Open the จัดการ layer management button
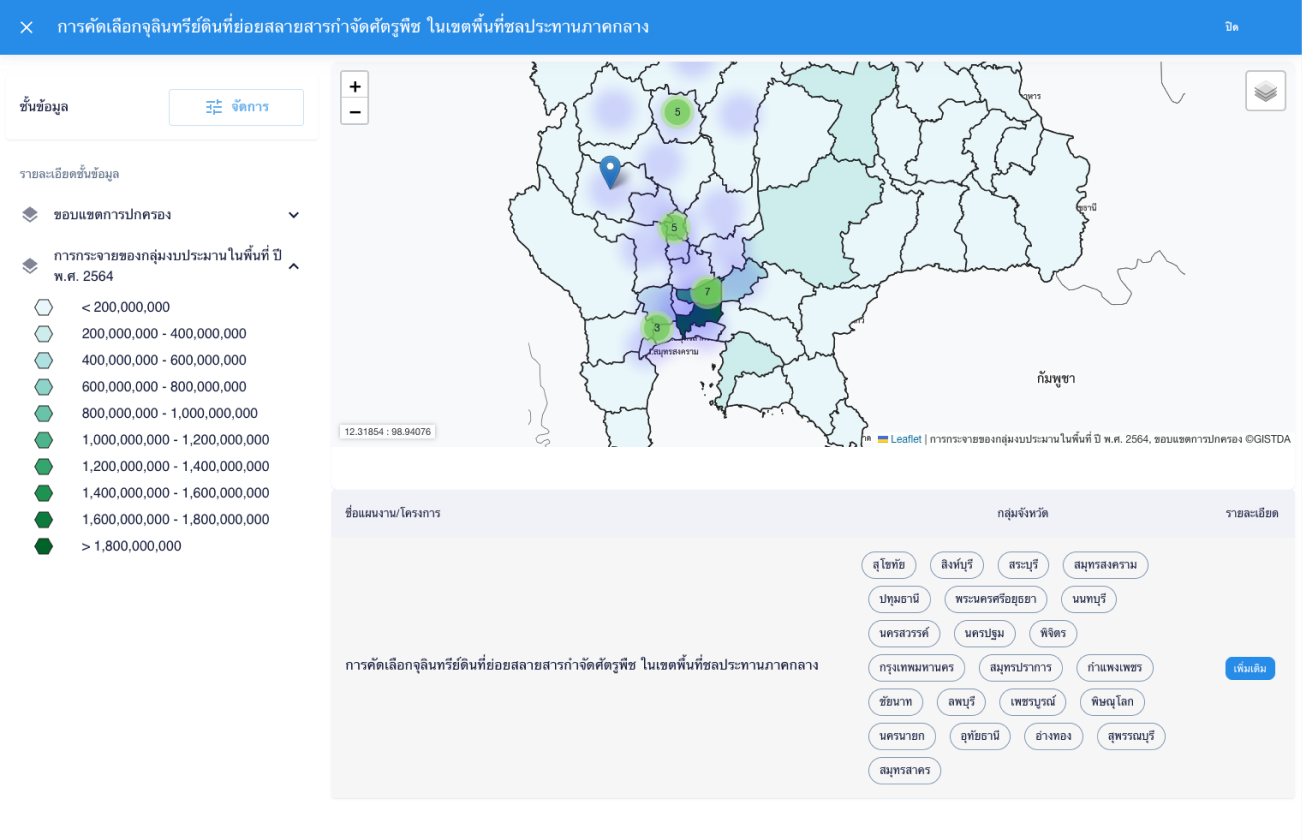The width and height of the screenshot is (1302, 840). (236, 107)
